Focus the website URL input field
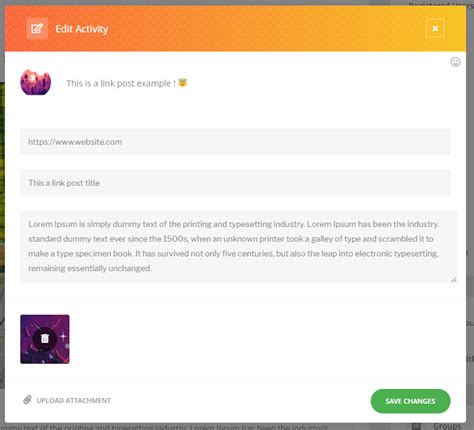The height and width of the screenshot is (430, 474). 235,142
